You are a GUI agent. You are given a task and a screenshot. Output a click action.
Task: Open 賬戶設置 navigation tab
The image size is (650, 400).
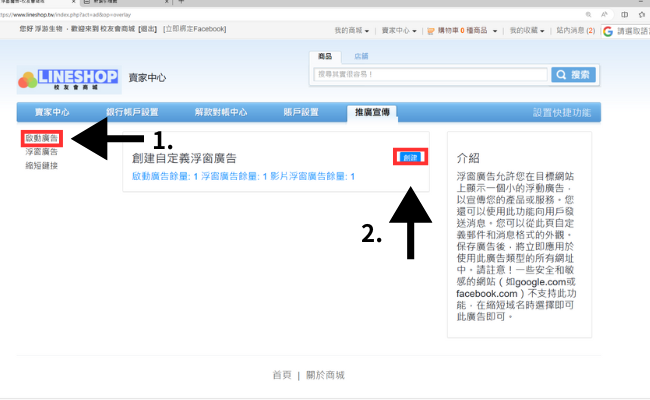301,112
